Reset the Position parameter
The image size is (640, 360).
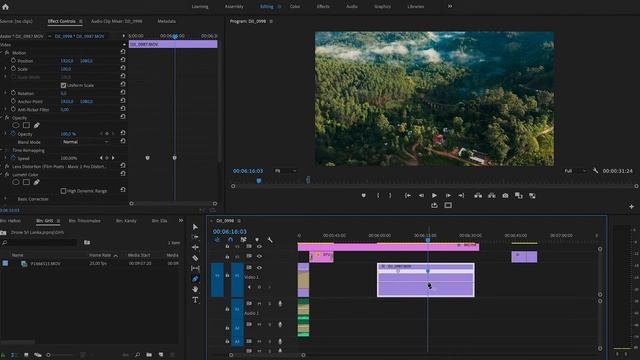[x=123, y=60]
